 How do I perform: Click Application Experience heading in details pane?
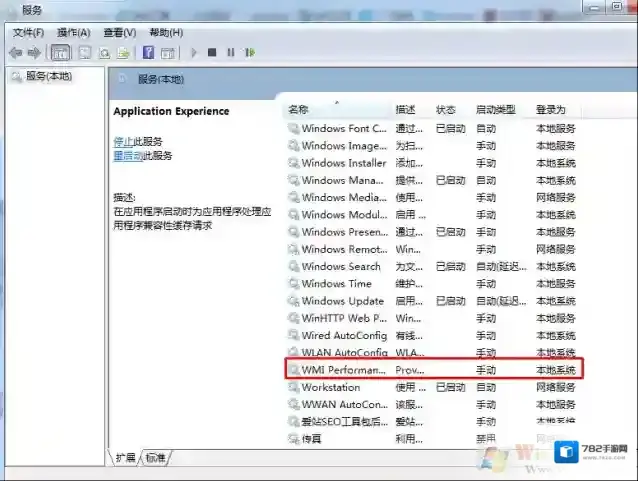pos(171,111)
